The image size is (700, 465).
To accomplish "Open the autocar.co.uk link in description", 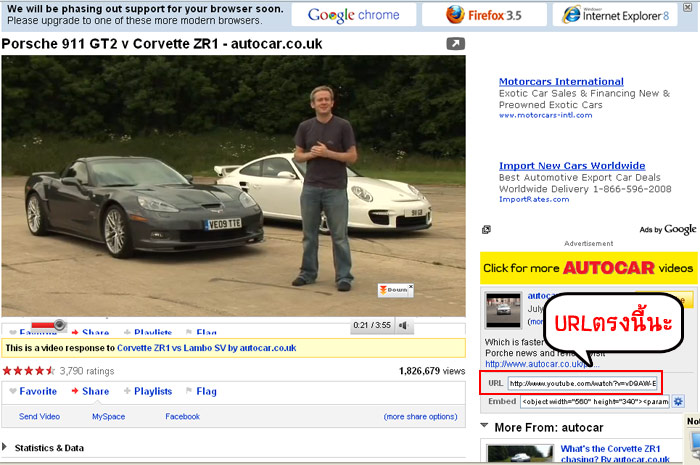I will [x=542, y=364].
